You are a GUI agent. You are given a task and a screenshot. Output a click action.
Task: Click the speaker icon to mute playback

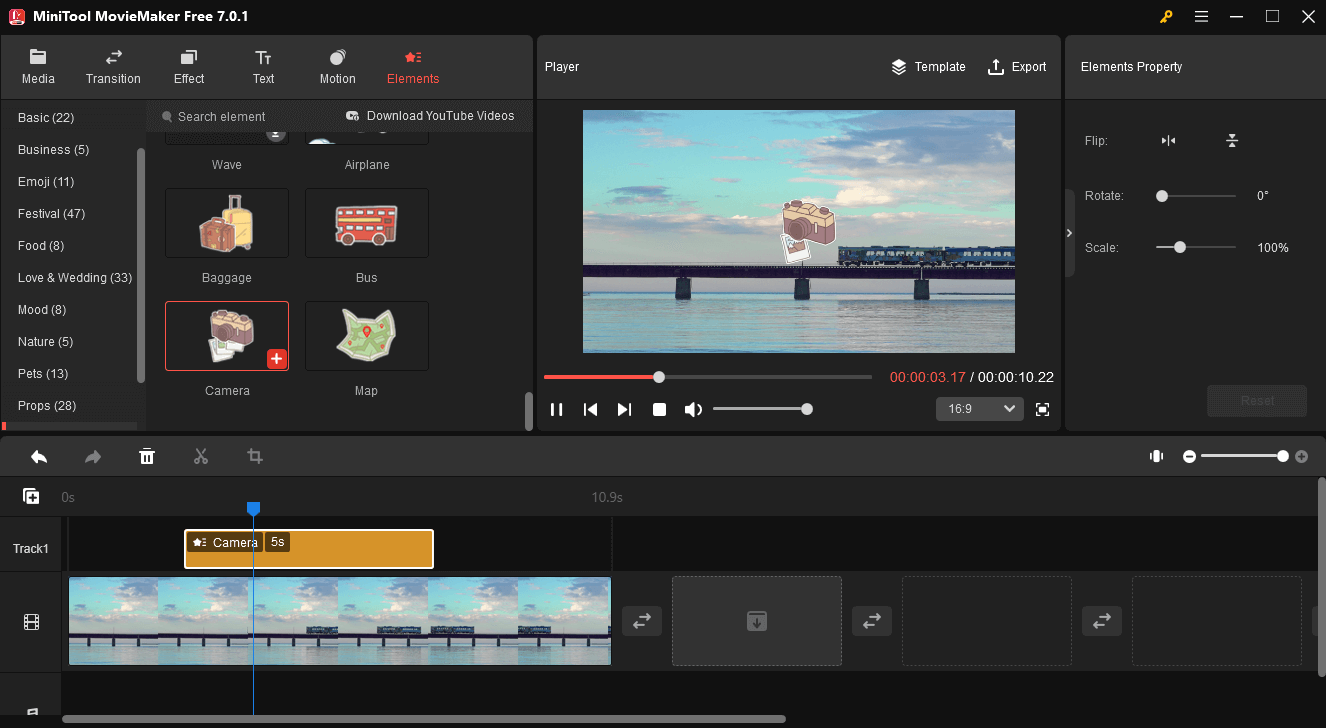693,408
